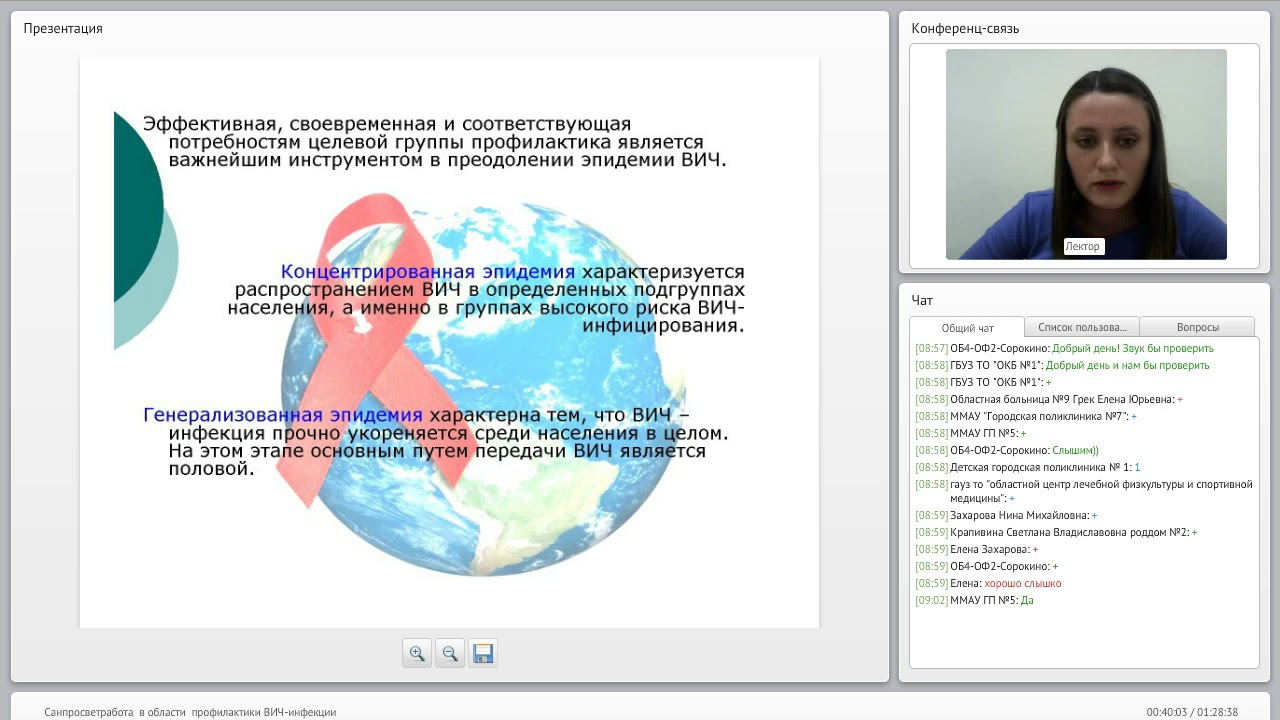
Task: Switch to the Общий чат tab
Action: pyautogui.click(x=967, y=327)
